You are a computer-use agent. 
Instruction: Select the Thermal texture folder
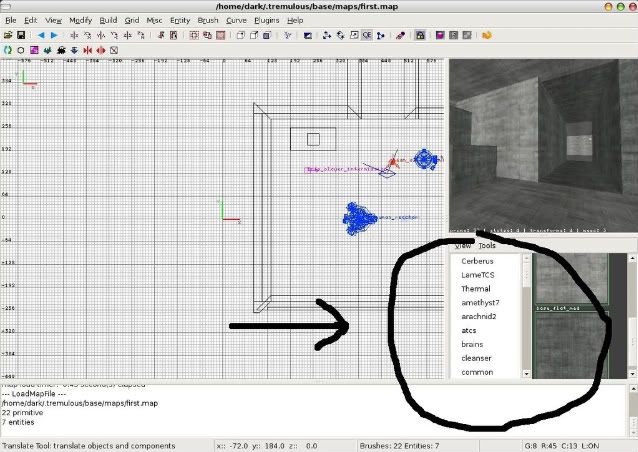tap(476, 289)
